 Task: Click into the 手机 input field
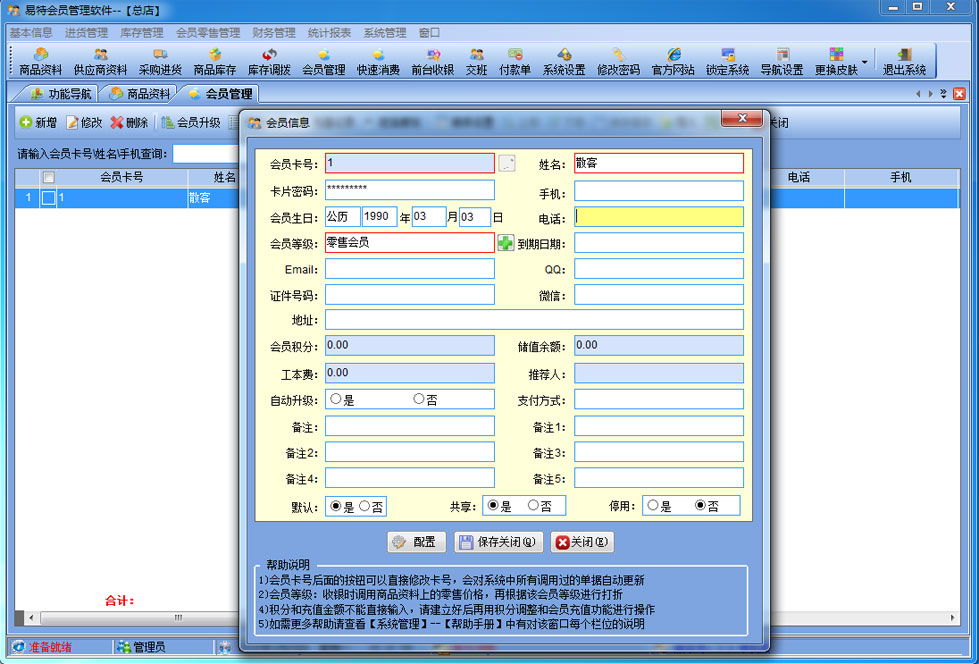coord(658,191)
